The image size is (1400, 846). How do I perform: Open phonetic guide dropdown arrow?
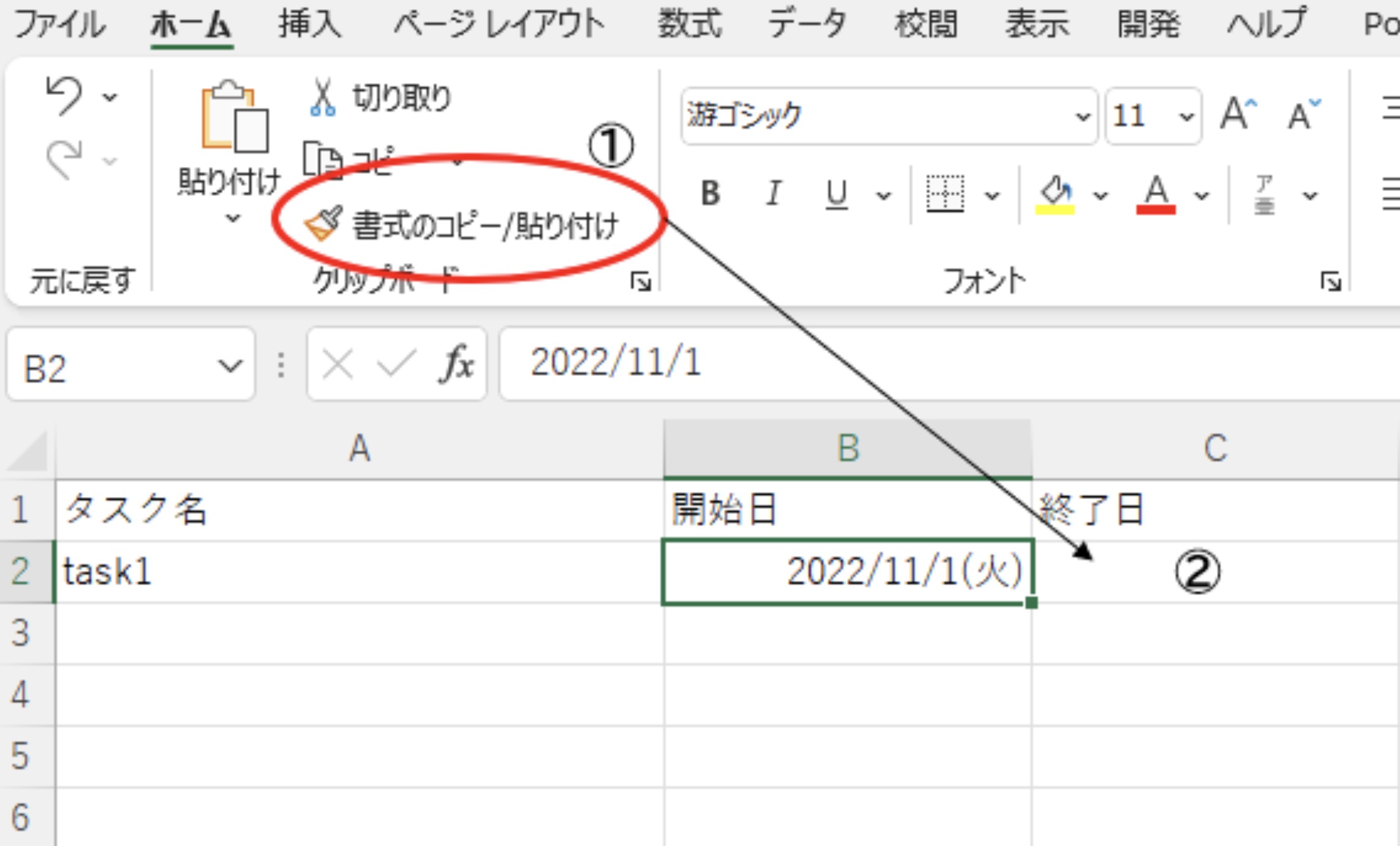[1310, 196]
